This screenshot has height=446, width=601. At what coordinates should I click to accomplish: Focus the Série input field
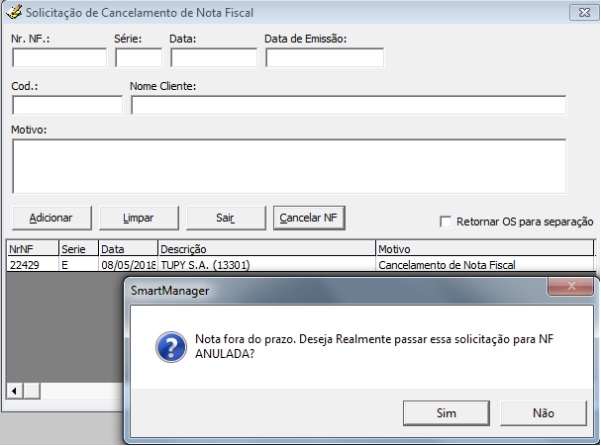(138, 57)
